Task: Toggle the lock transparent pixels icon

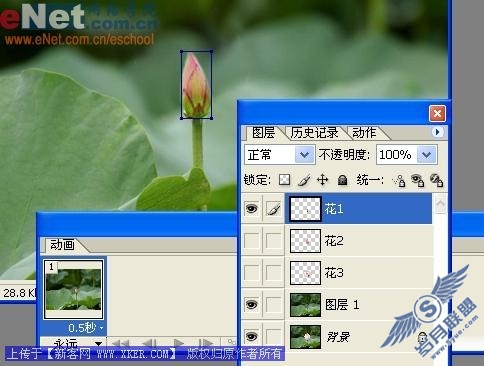Action: (284, 180)
